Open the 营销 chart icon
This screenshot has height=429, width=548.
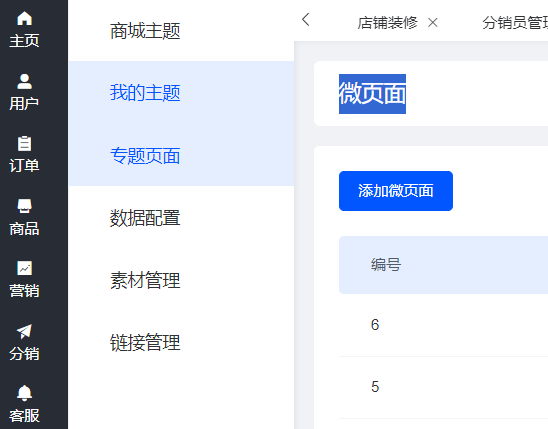24,268
